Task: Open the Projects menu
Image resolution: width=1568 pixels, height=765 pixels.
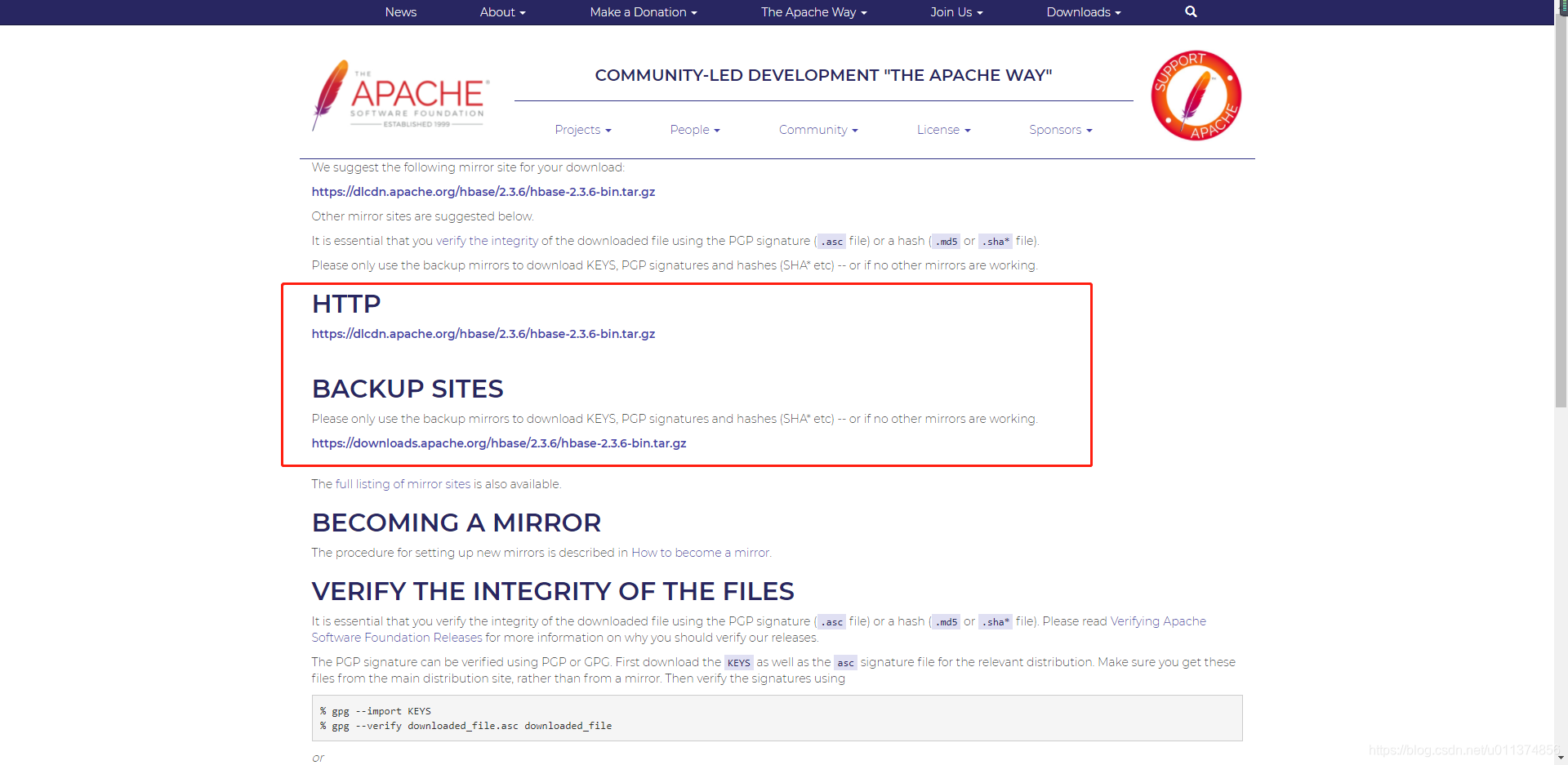Action: pos(583,130)
